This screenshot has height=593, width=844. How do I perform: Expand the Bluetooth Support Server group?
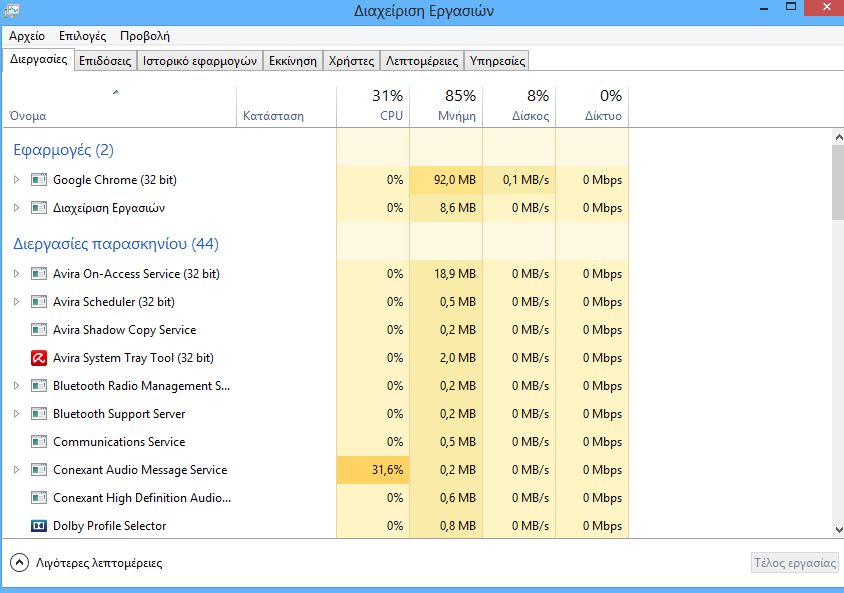click(17, 414)
